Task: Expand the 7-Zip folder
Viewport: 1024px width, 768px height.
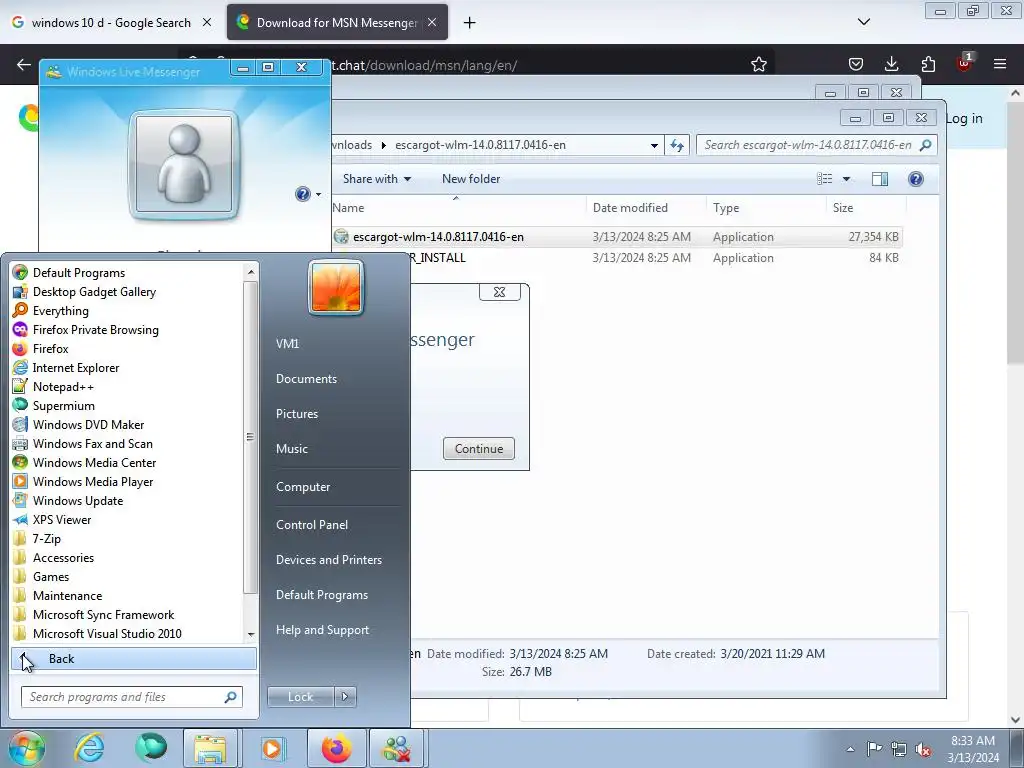Action: pos(46,539)
